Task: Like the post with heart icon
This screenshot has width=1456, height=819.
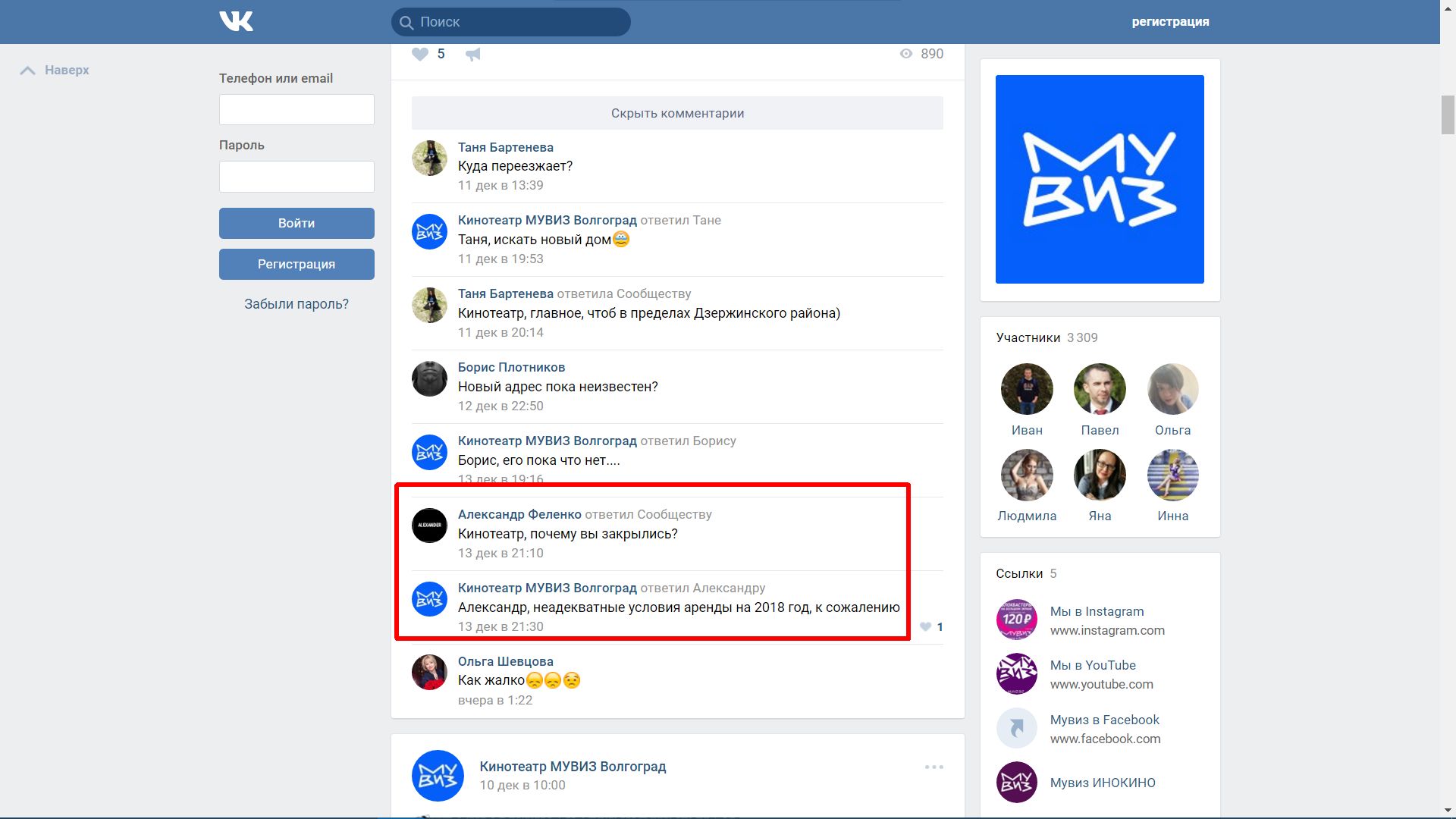Action: [420, 54]
